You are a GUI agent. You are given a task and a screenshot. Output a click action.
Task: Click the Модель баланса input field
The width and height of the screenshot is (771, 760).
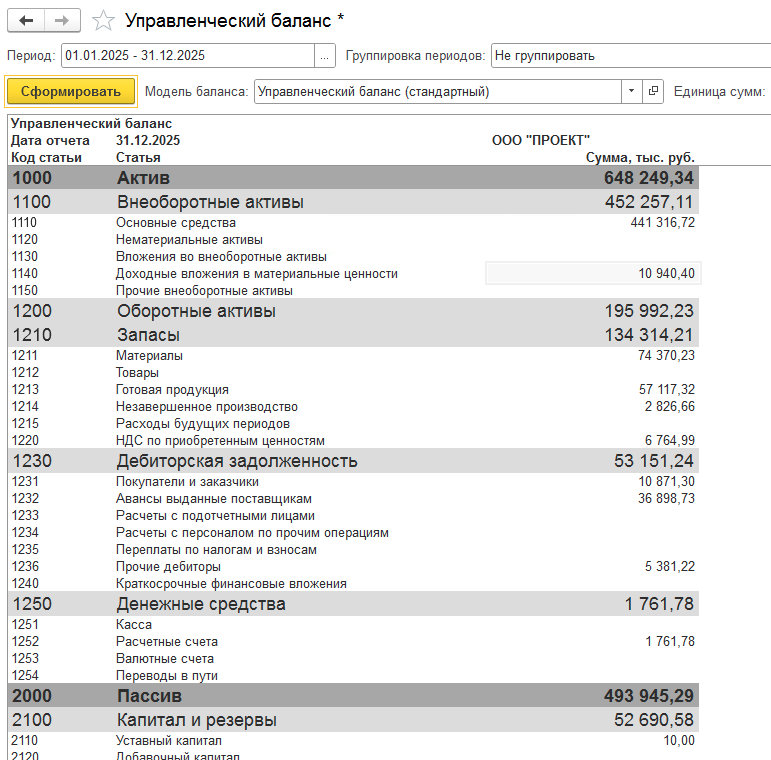point(438,91)
